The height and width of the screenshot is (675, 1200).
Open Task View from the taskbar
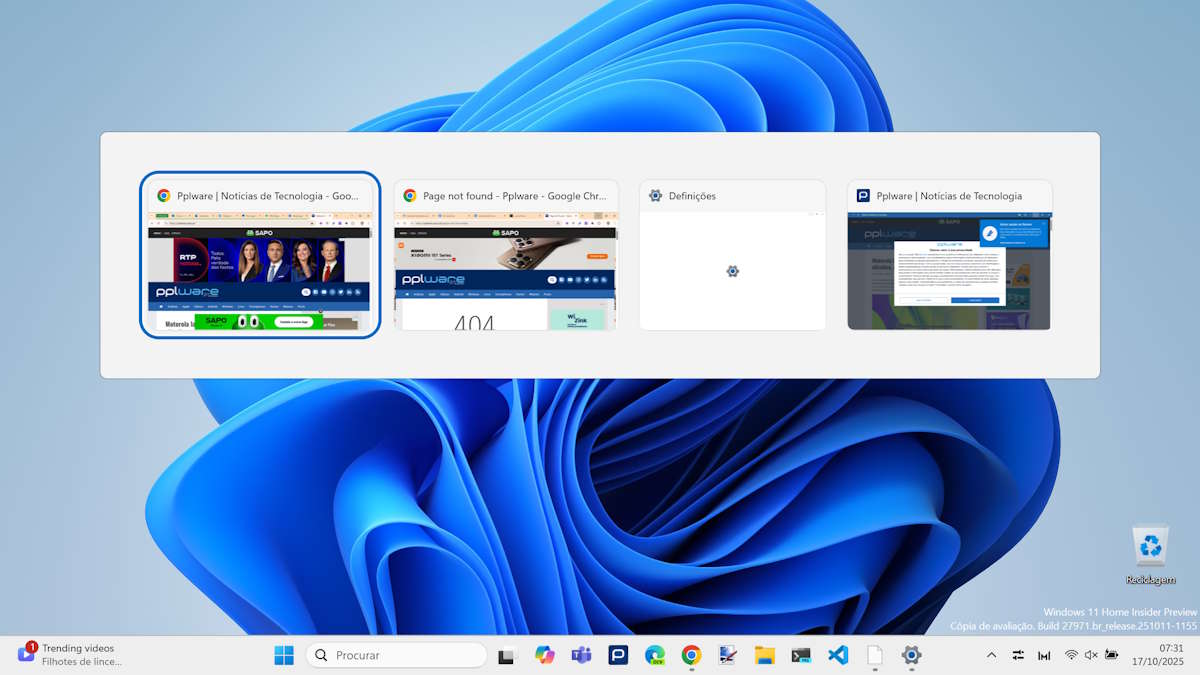507,655
